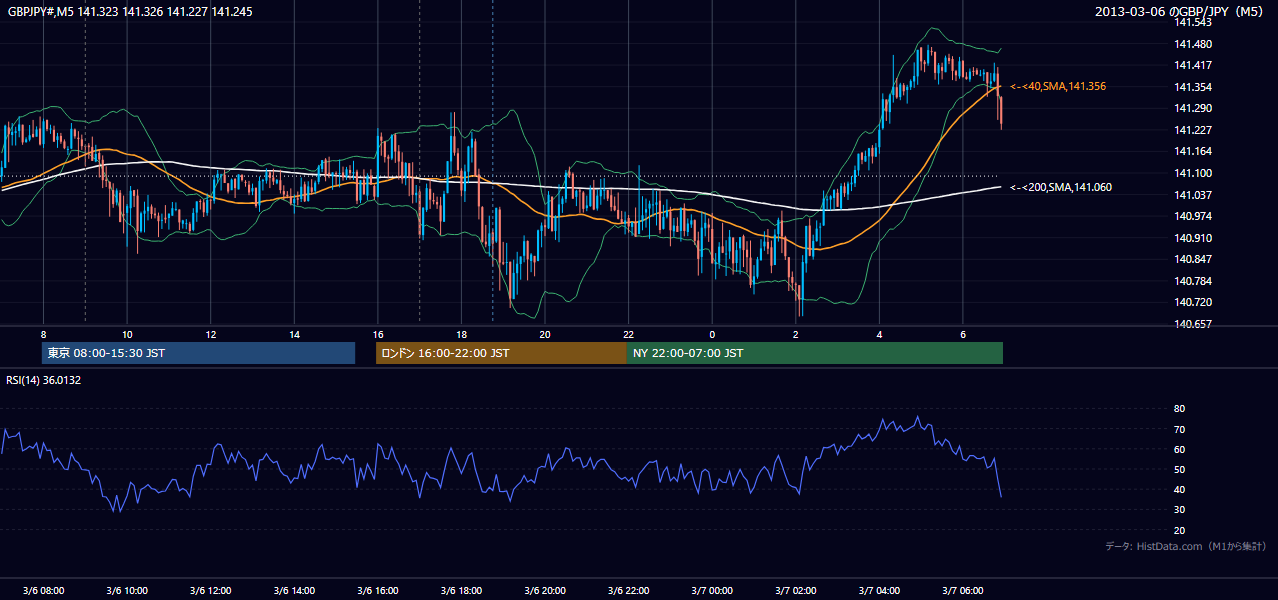Click the 3/7 04:00 date label
The height and width of the screenshot is (600, 1278).
880,591
